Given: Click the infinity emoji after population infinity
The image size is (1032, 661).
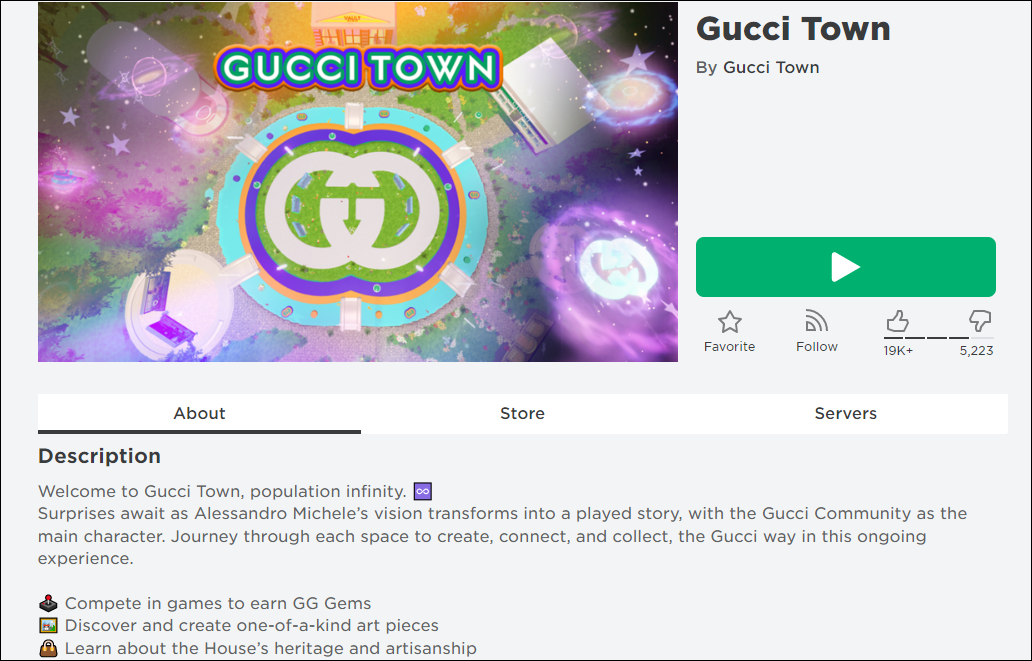Looking at the screenshot, I should (x=422, y=491).
